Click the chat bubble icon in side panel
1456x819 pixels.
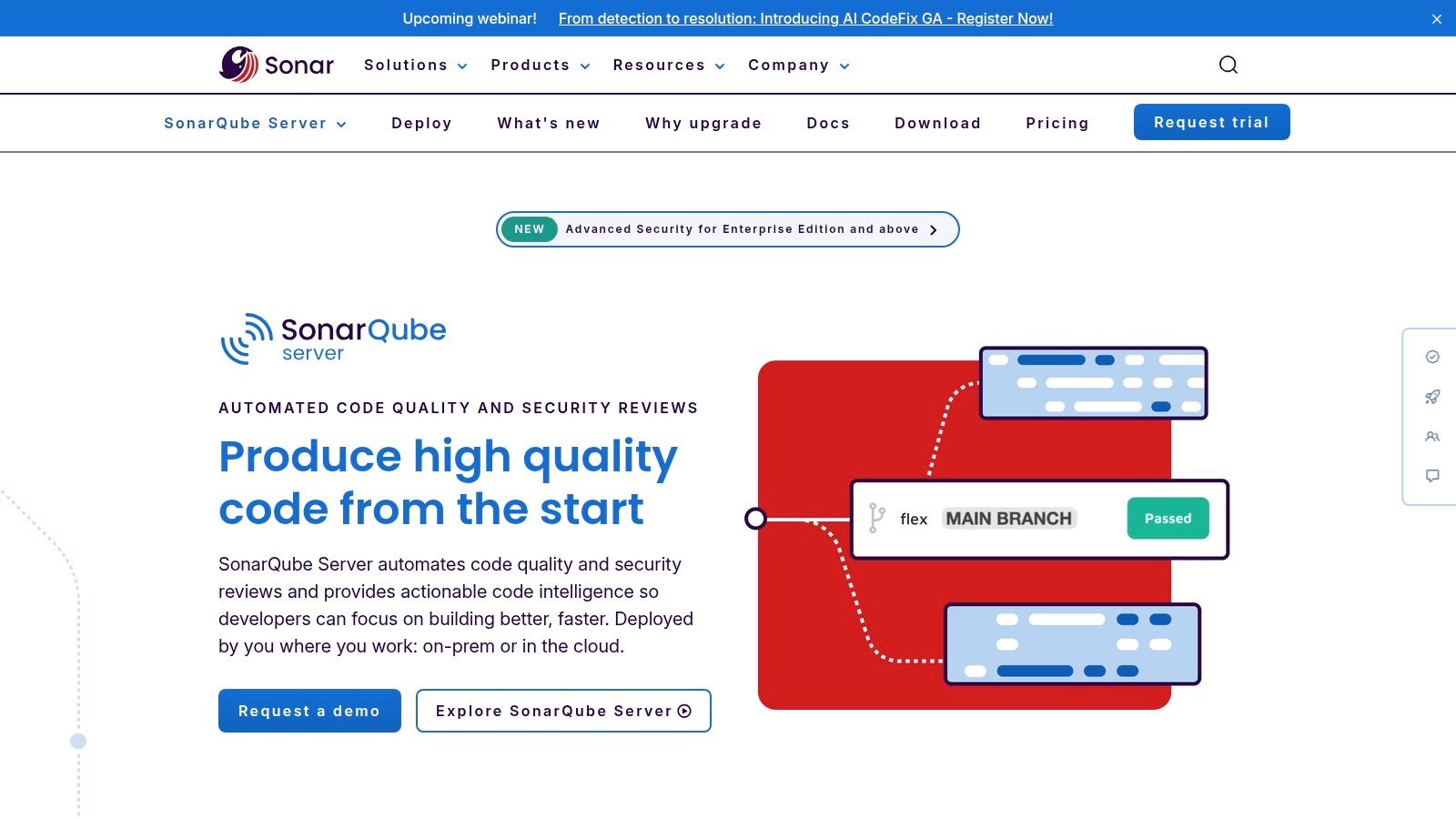(1432, 476)
